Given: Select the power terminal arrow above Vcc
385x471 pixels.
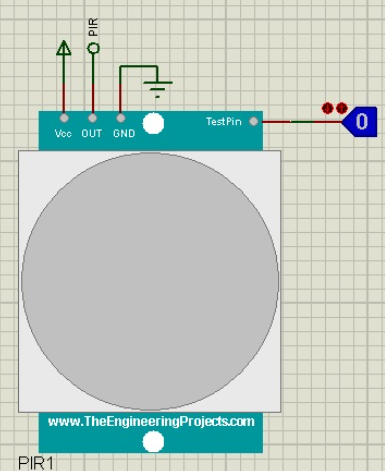Looking at the screenshot, I should coord(64,48).
